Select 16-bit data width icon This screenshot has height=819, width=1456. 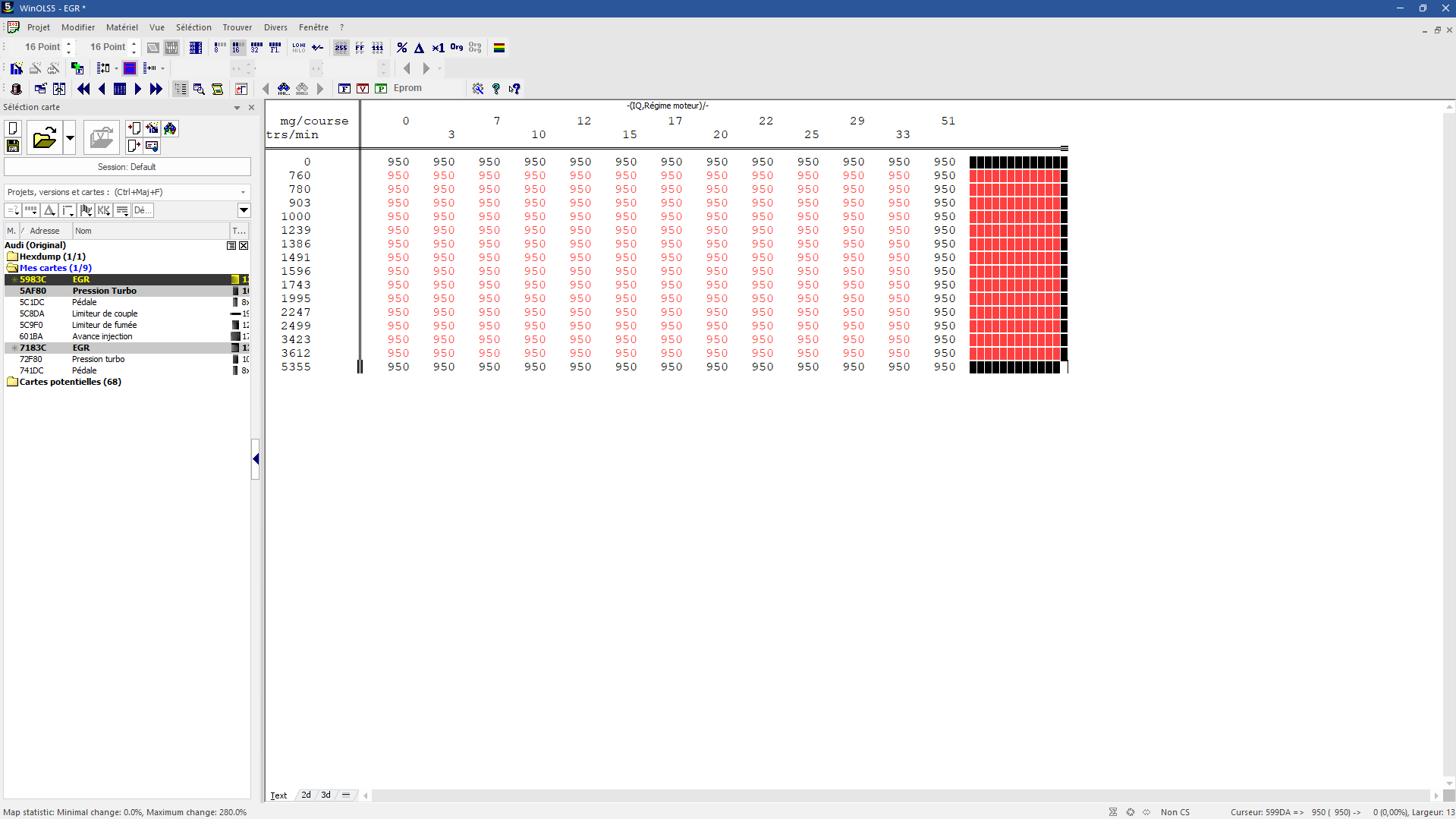237,48
